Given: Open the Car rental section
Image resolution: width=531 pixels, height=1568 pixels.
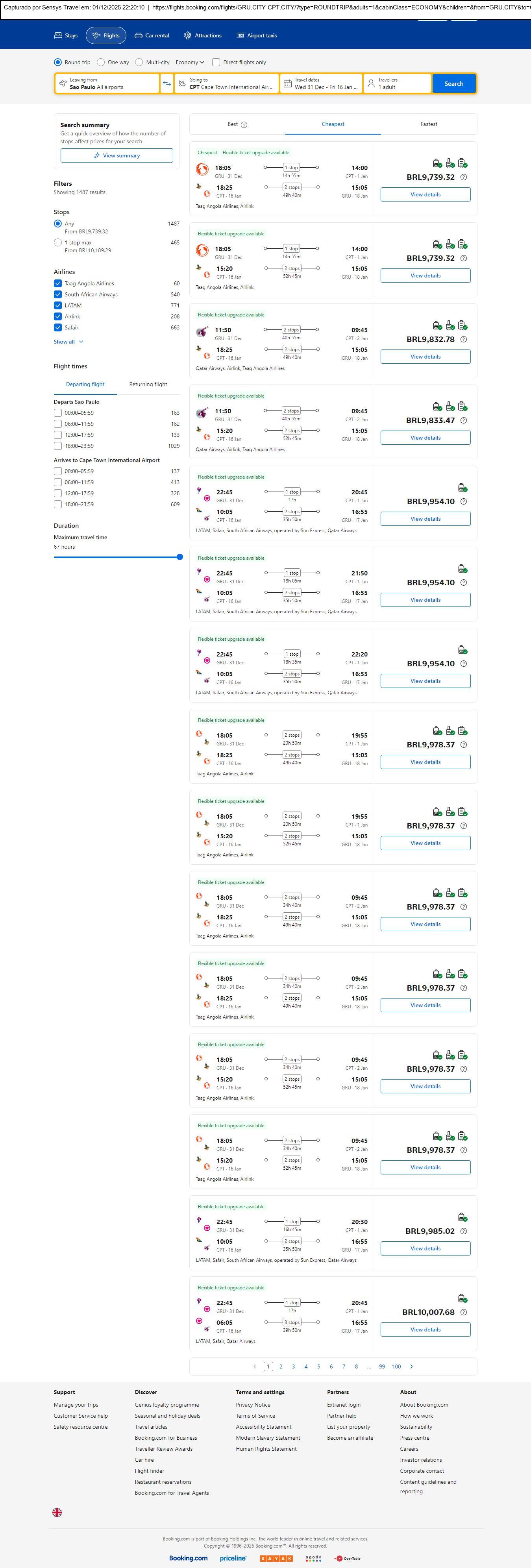Looking at the screenshot, I should pos(152,36).
